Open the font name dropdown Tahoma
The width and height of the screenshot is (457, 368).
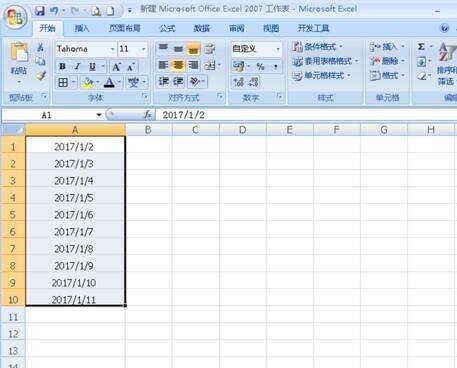(112, 49)
